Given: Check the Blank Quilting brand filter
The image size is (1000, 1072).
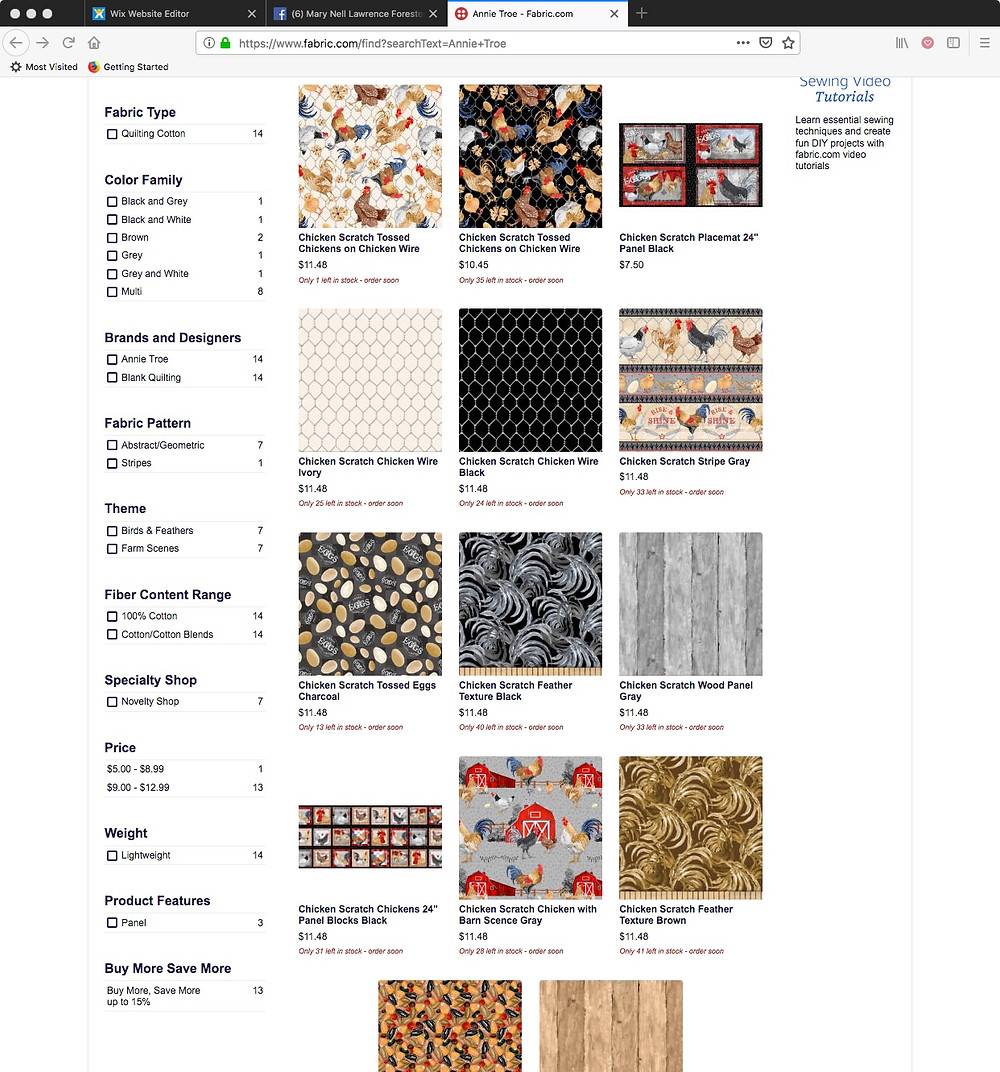Looking at the screenshot, I should (x=112, y=377).
